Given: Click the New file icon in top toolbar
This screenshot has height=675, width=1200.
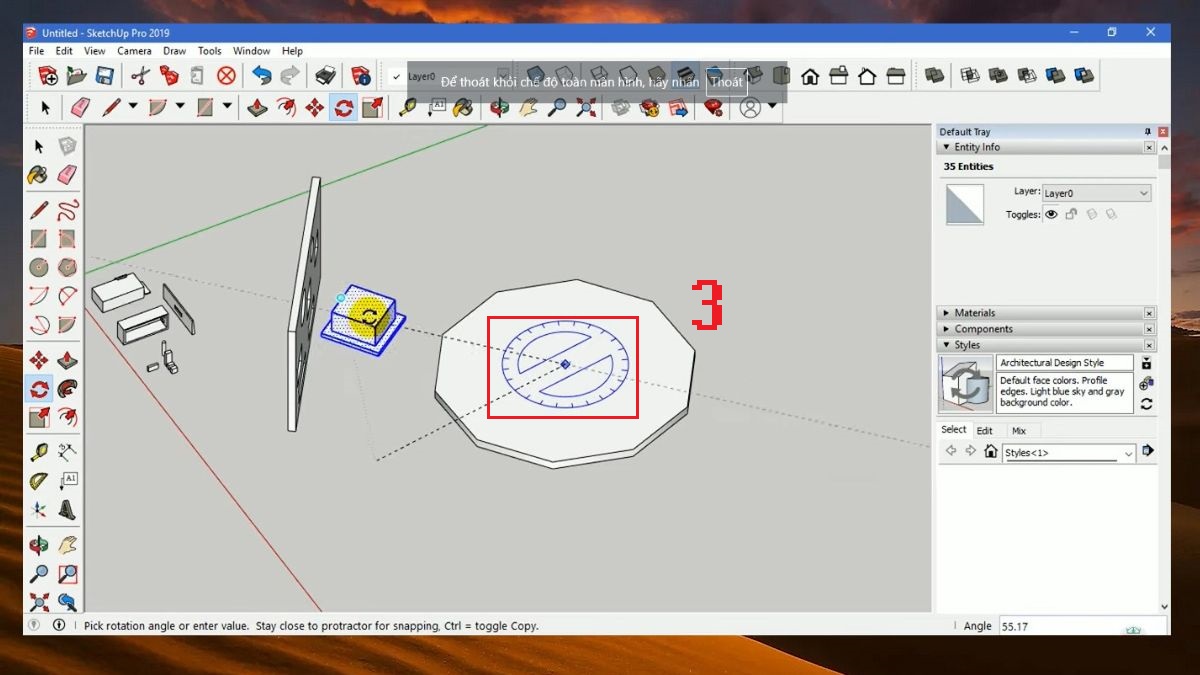Looking at the screenshot, I should pyautogui.click(x=48, y=75).
